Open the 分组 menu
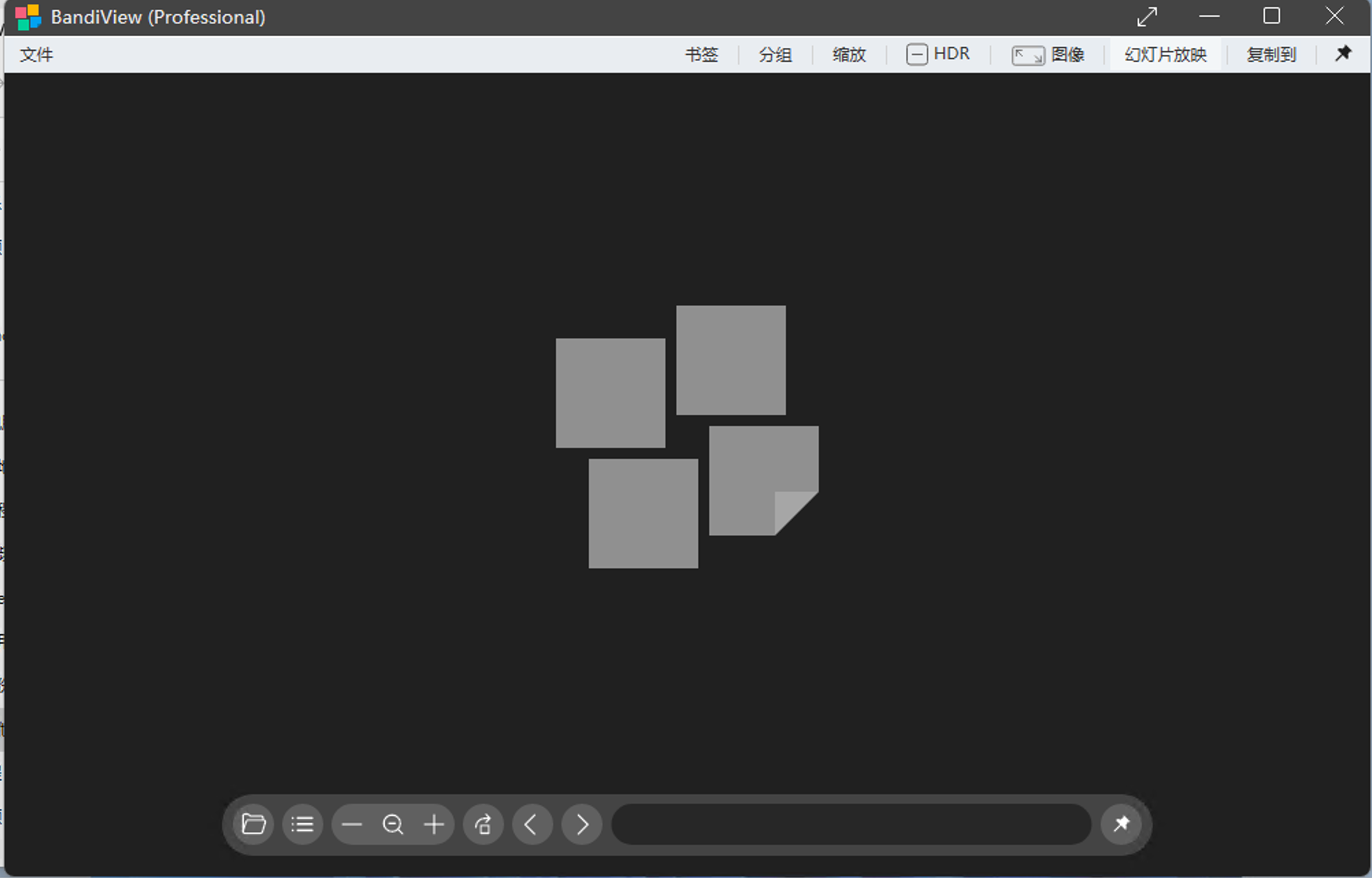The width and height of the screenshot is (1372, 878). [775, 54]
